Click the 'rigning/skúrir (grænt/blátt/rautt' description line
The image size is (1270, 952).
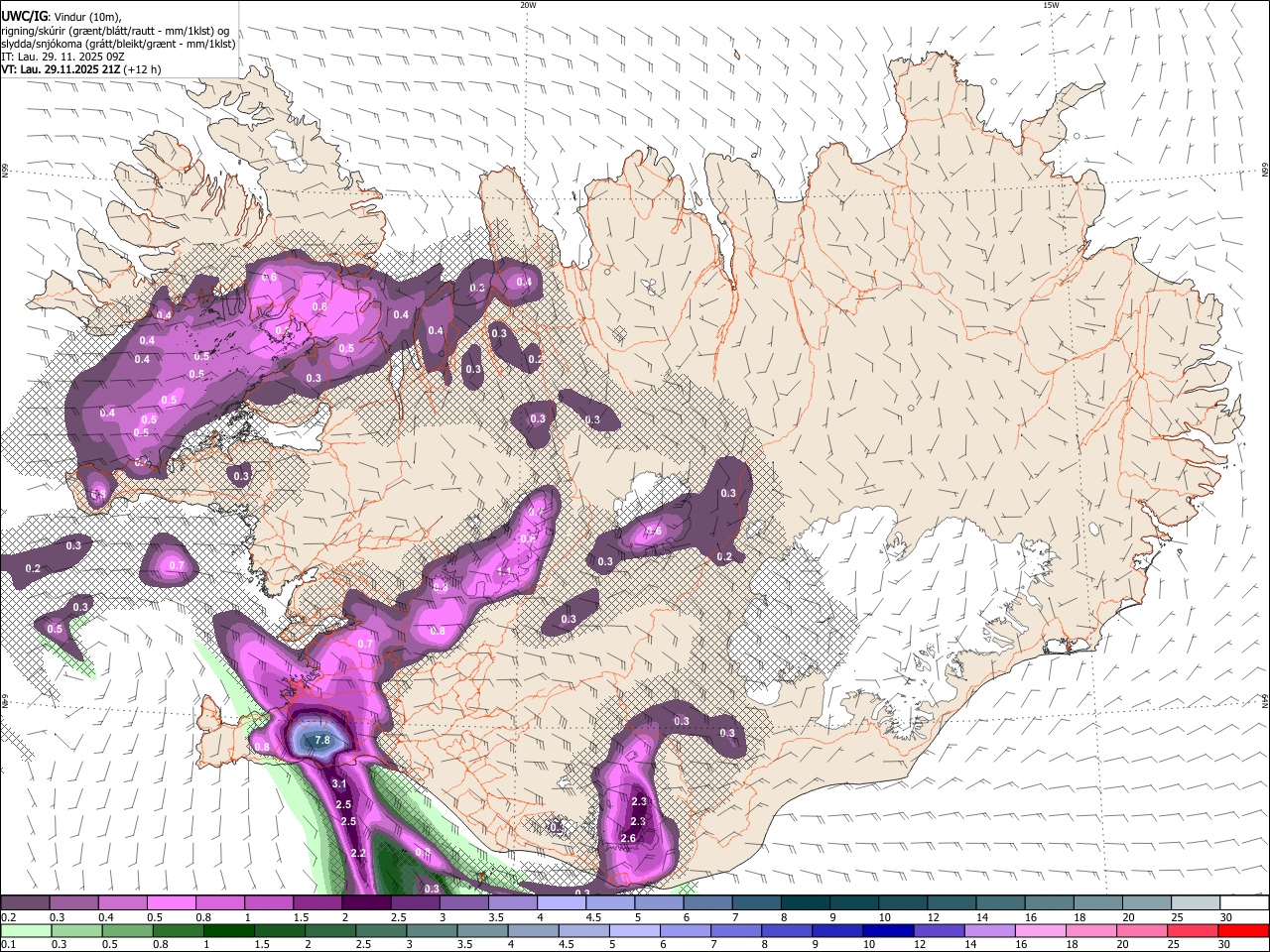(x=117, y=31)
